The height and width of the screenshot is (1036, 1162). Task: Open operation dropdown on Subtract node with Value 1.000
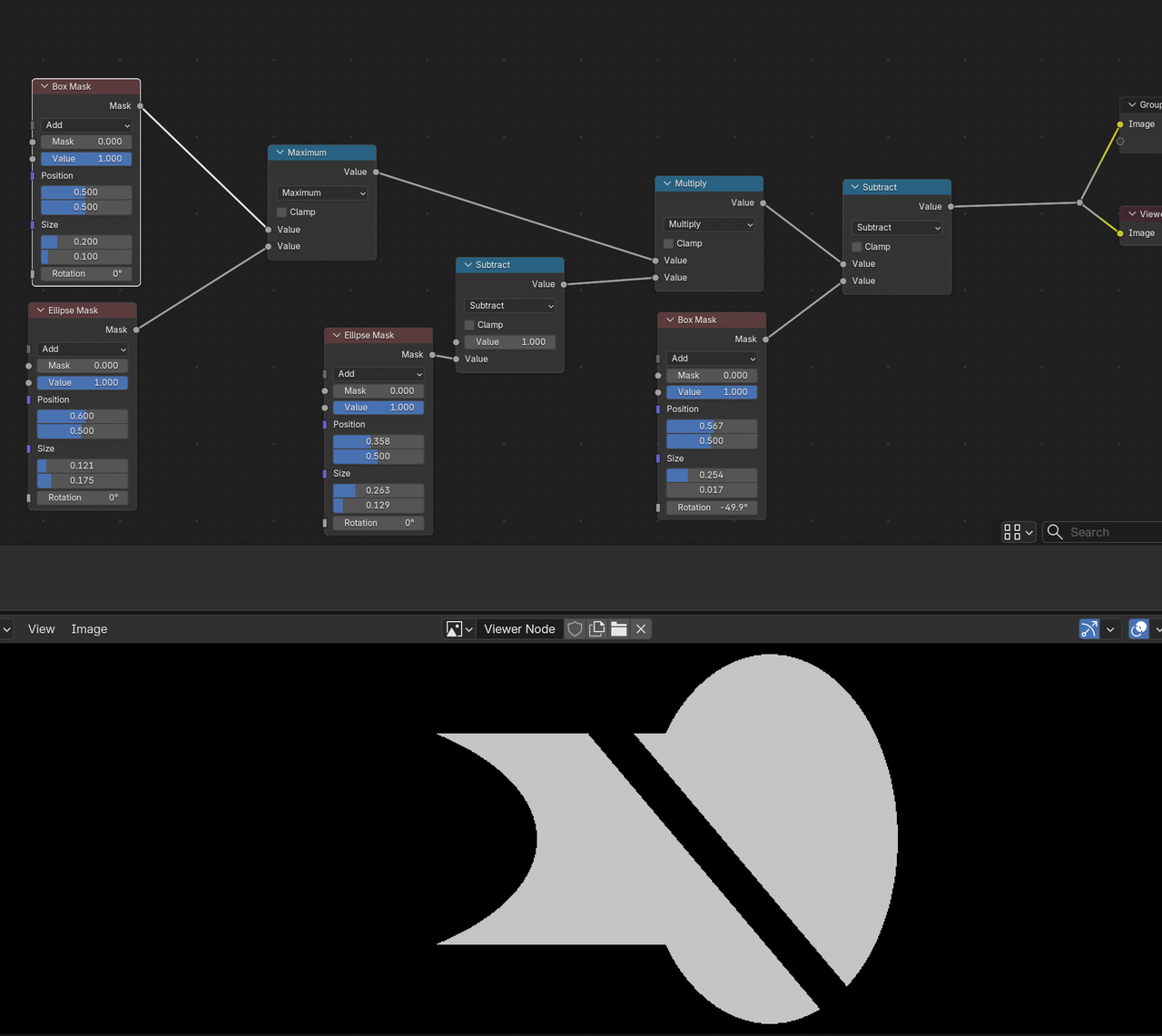point(510,306)
